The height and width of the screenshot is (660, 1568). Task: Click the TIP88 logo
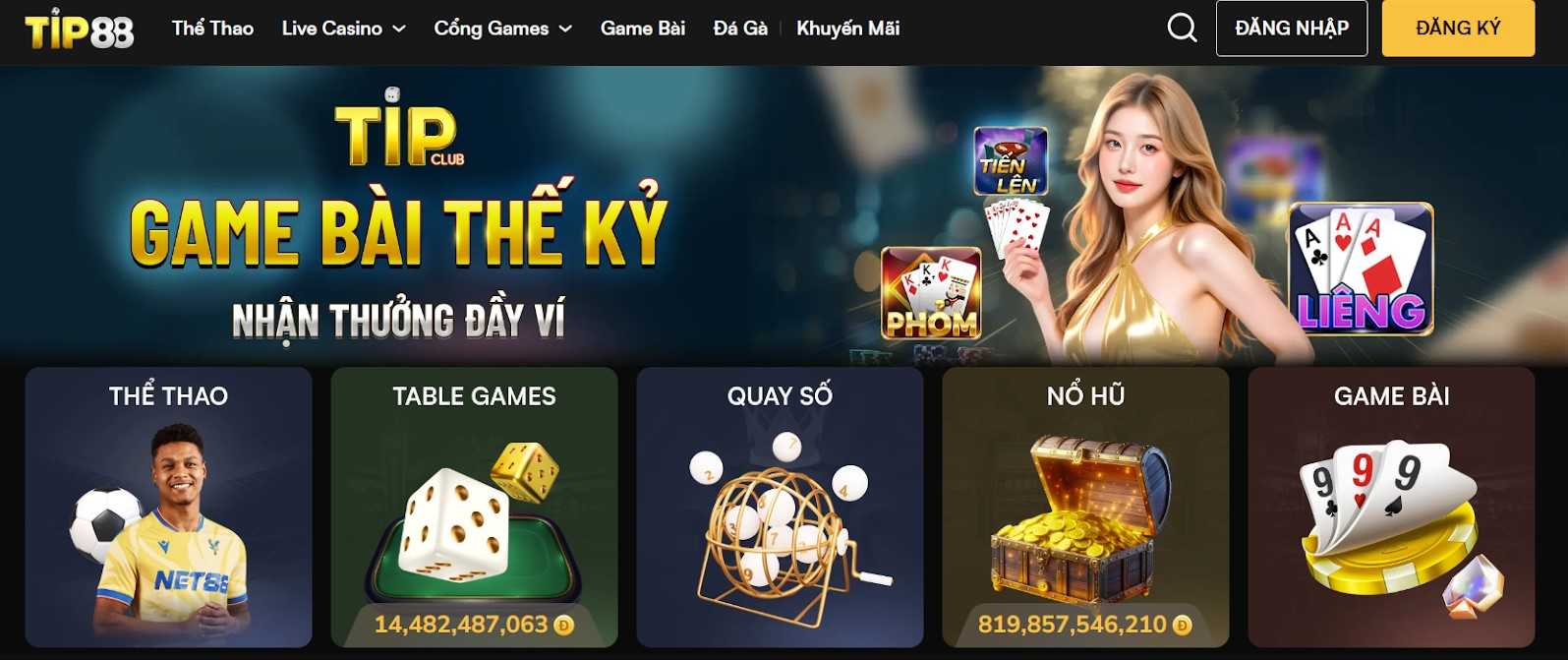coord(80,30)
